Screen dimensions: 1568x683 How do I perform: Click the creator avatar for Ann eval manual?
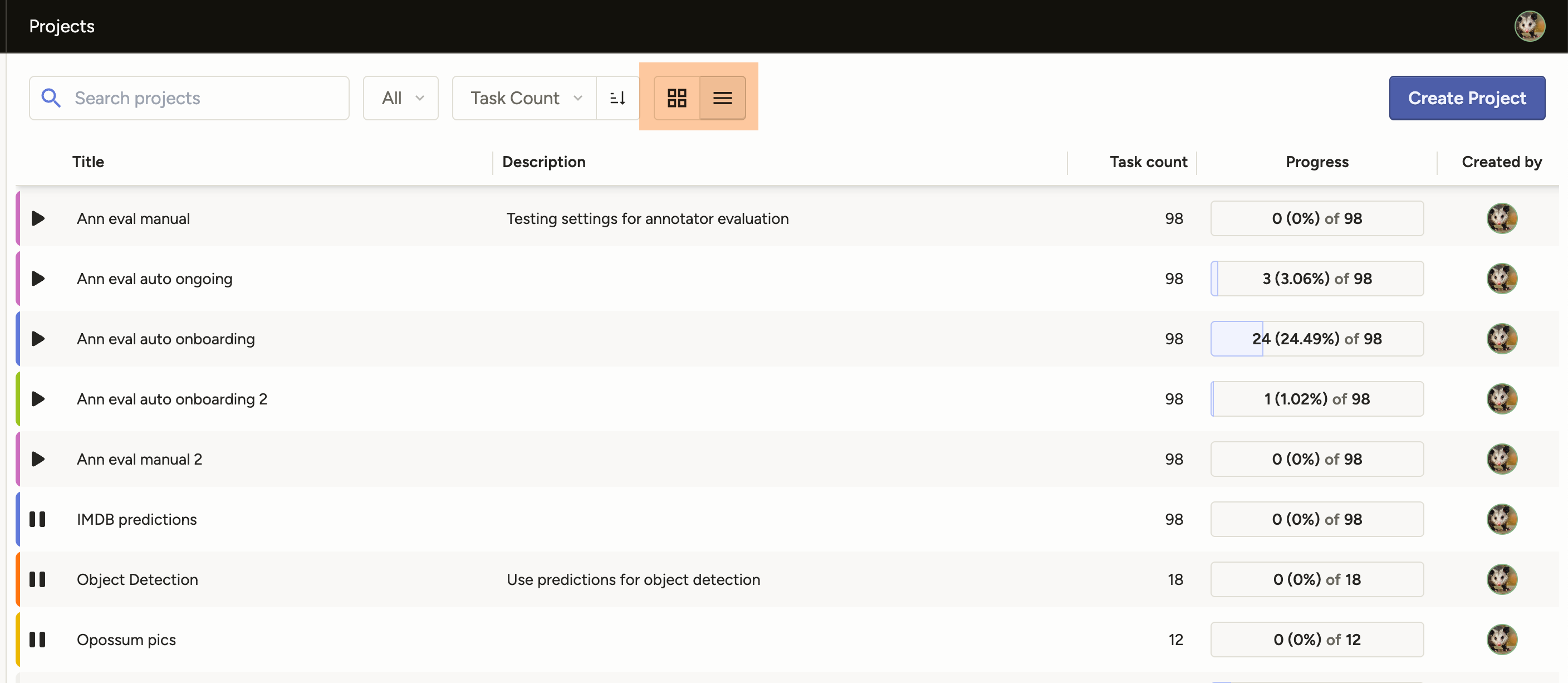pyautogui.click(x=1502, y=218)
